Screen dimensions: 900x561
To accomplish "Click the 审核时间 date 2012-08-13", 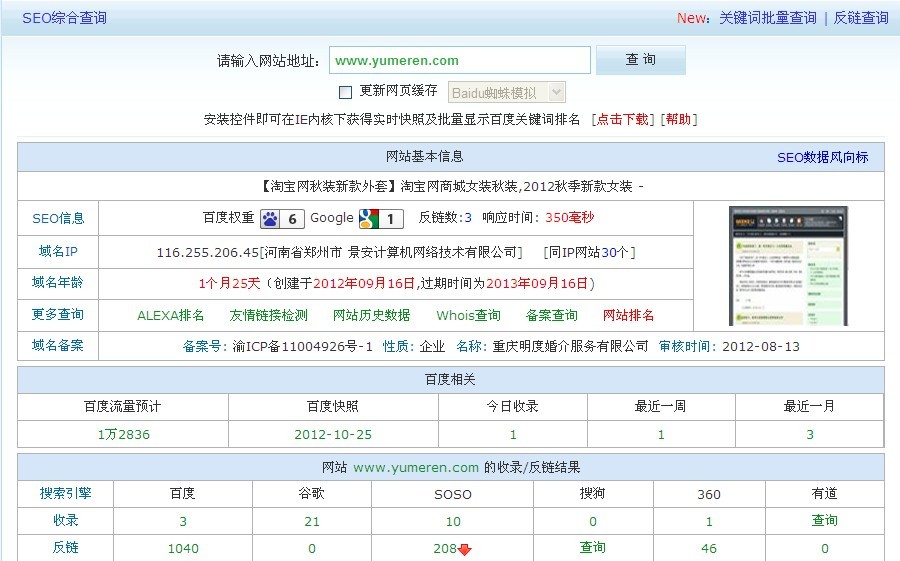I will pos(761,346).
